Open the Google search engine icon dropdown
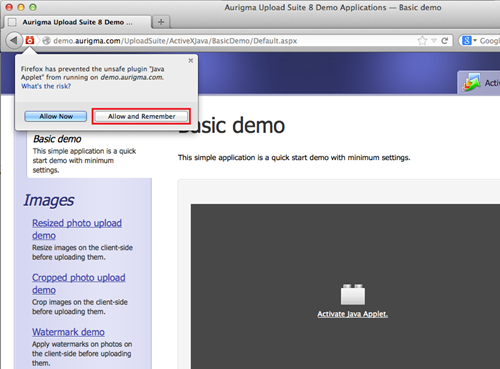The image size is (500, 369). (469, 41)
